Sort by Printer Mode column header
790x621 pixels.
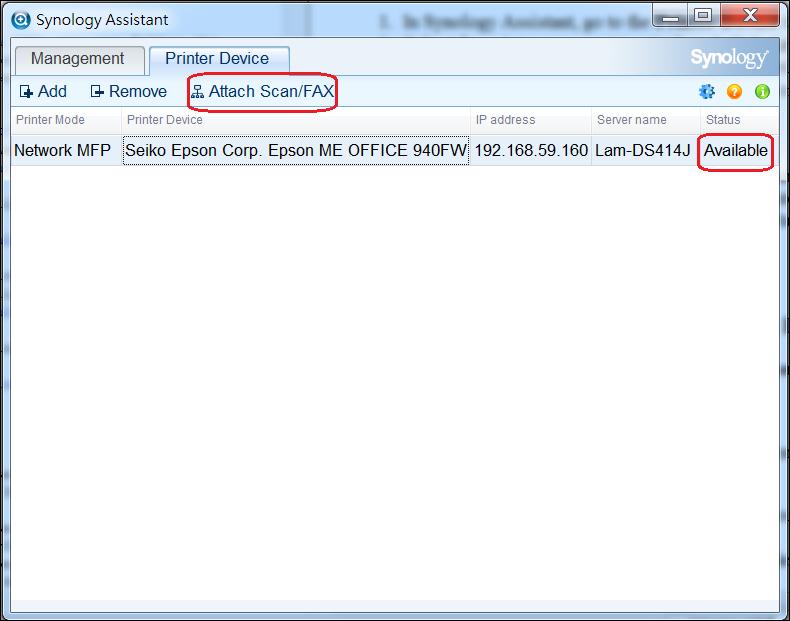[66, 120]
